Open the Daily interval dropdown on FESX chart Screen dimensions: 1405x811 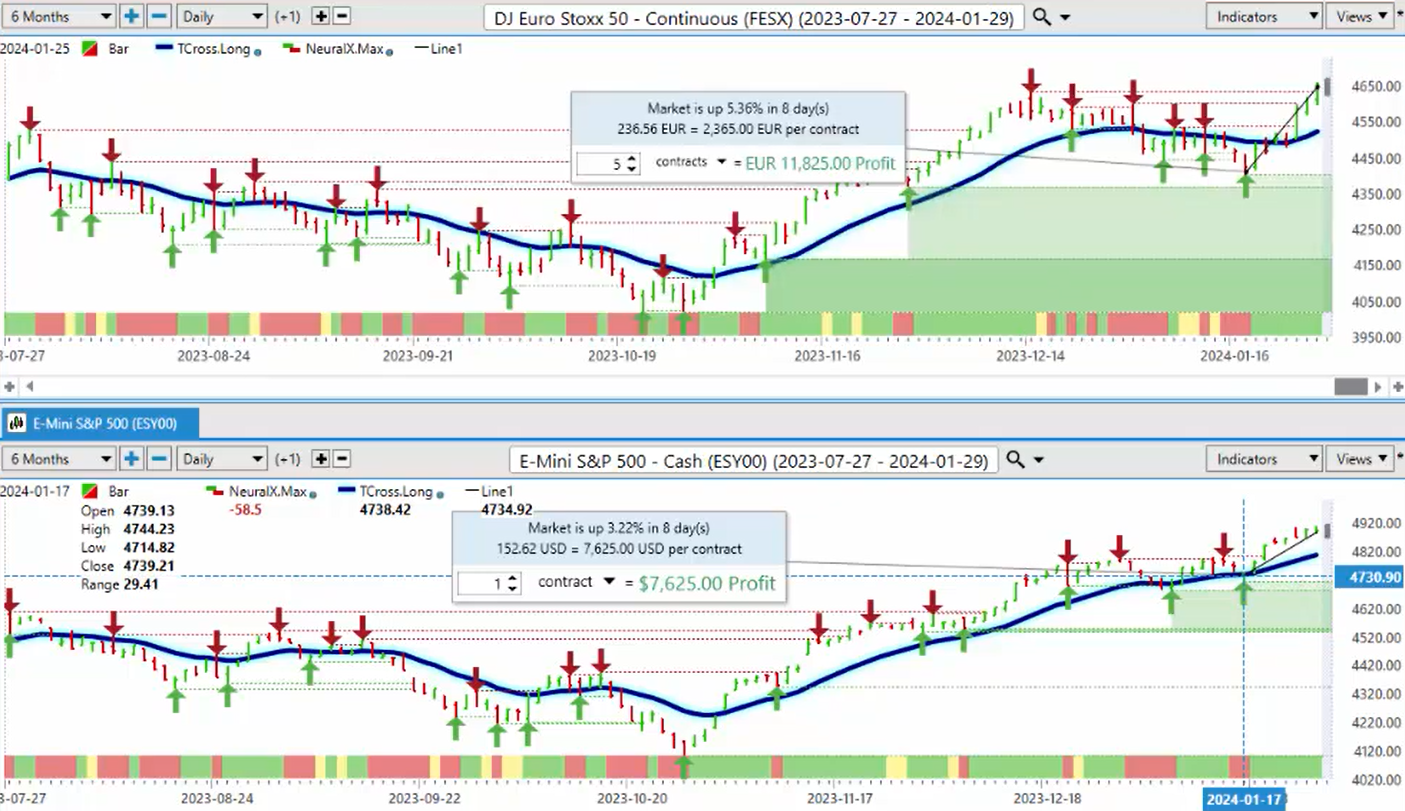point(221,16)
